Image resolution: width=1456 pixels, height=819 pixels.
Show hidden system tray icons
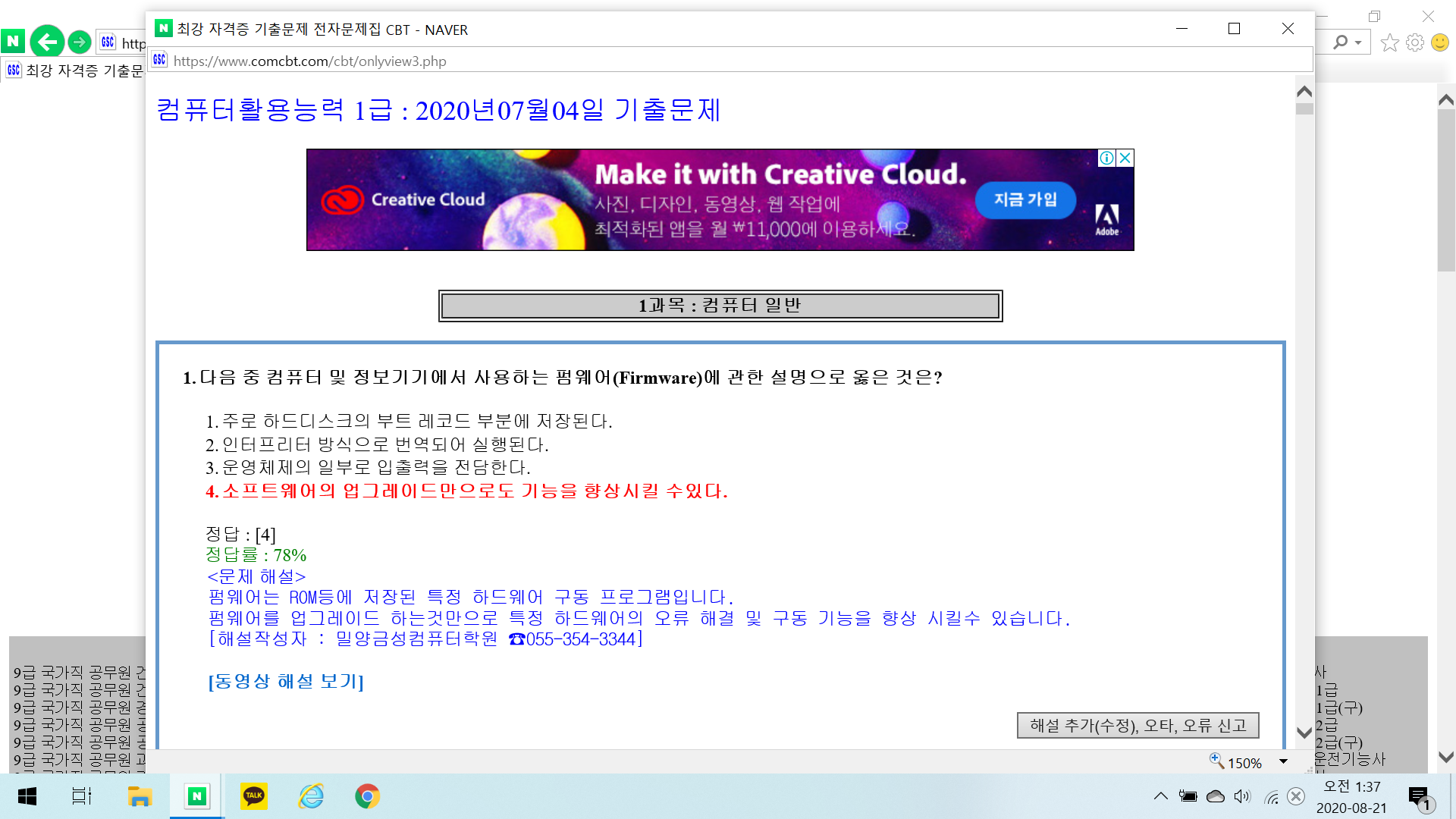click(x=1160, y=796)
